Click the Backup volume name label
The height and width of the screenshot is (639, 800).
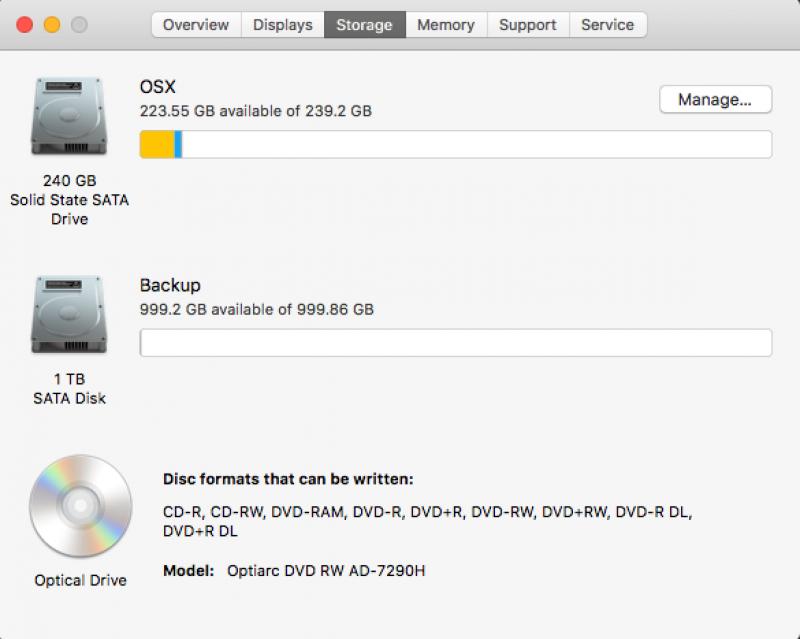click(170, 285)
